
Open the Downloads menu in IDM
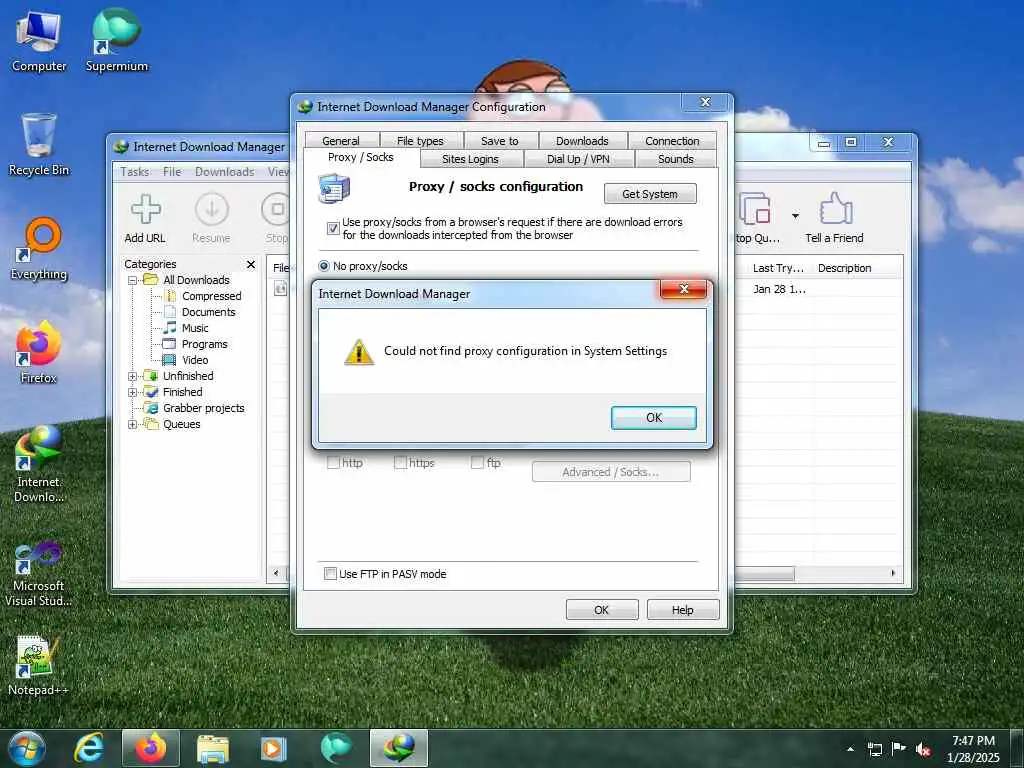coord(225,172)
